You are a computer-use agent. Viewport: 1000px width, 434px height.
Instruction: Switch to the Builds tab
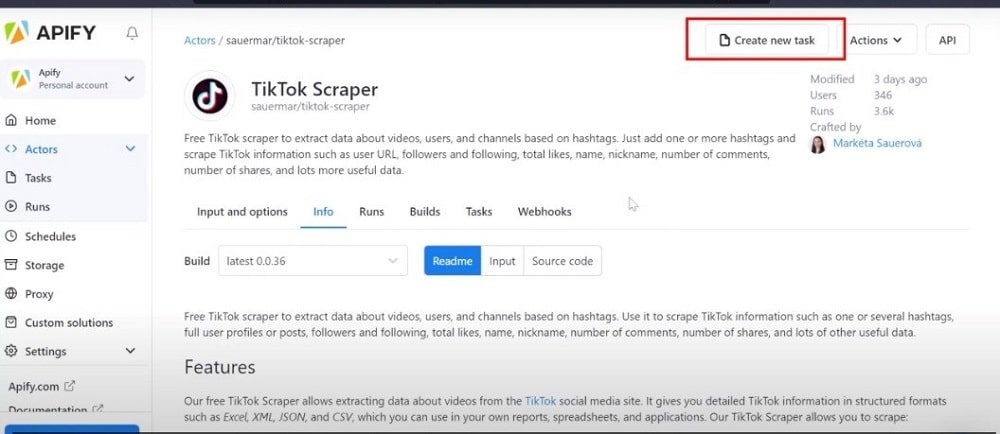[425, 212]
